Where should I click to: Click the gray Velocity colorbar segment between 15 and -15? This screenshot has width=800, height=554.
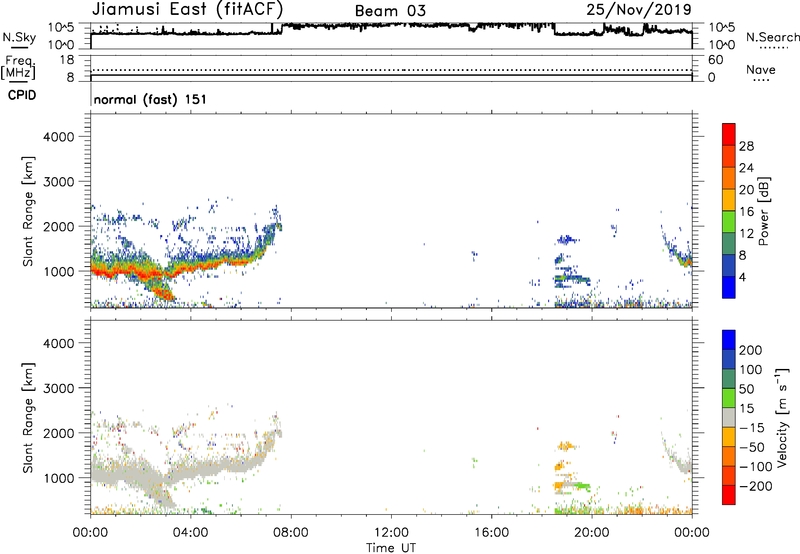pyautogui.click(x=729, y=417)
